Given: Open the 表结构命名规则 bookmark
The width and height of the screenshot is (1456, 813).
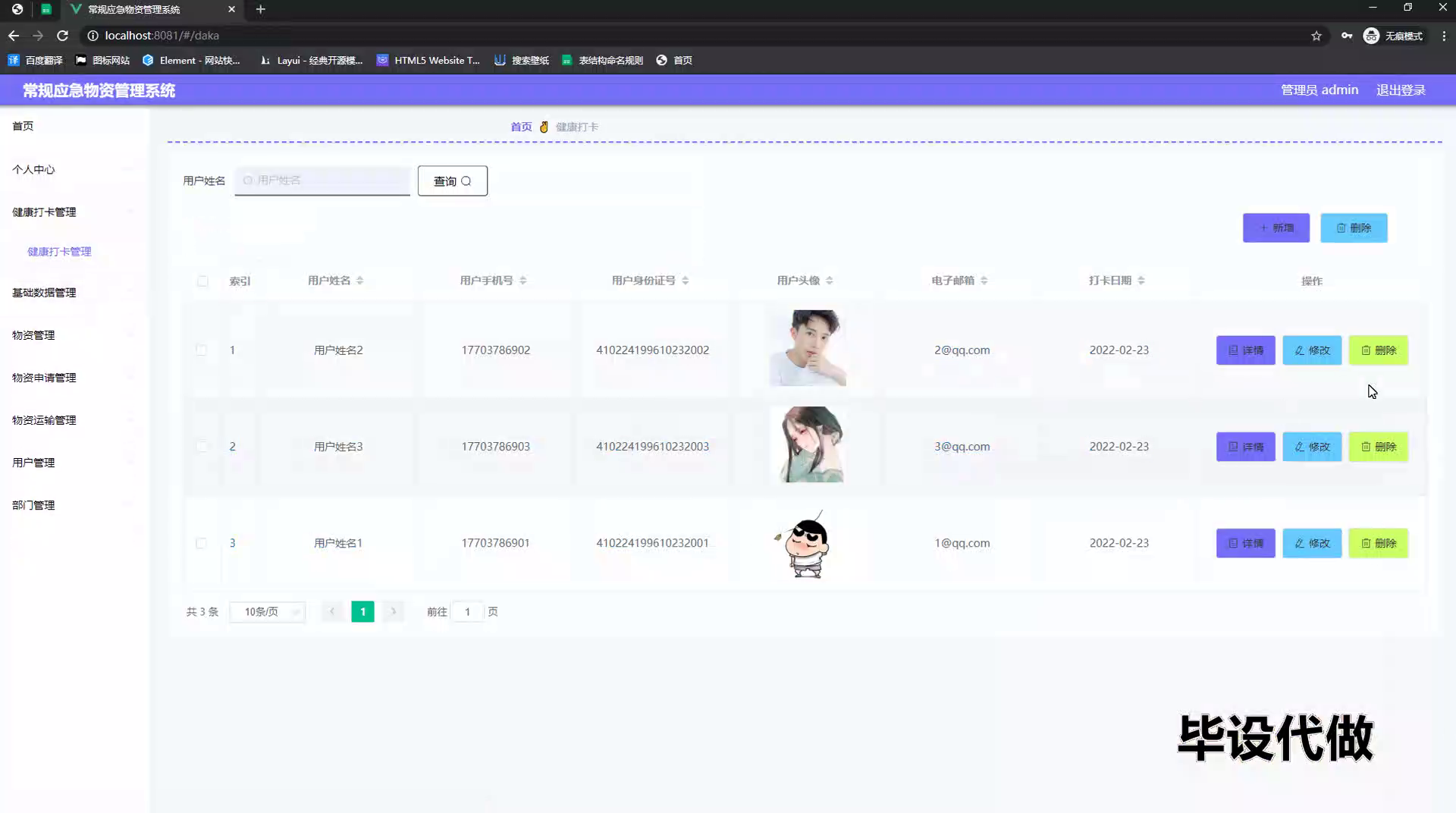Looking at the screenshot, I should [602, 60].
